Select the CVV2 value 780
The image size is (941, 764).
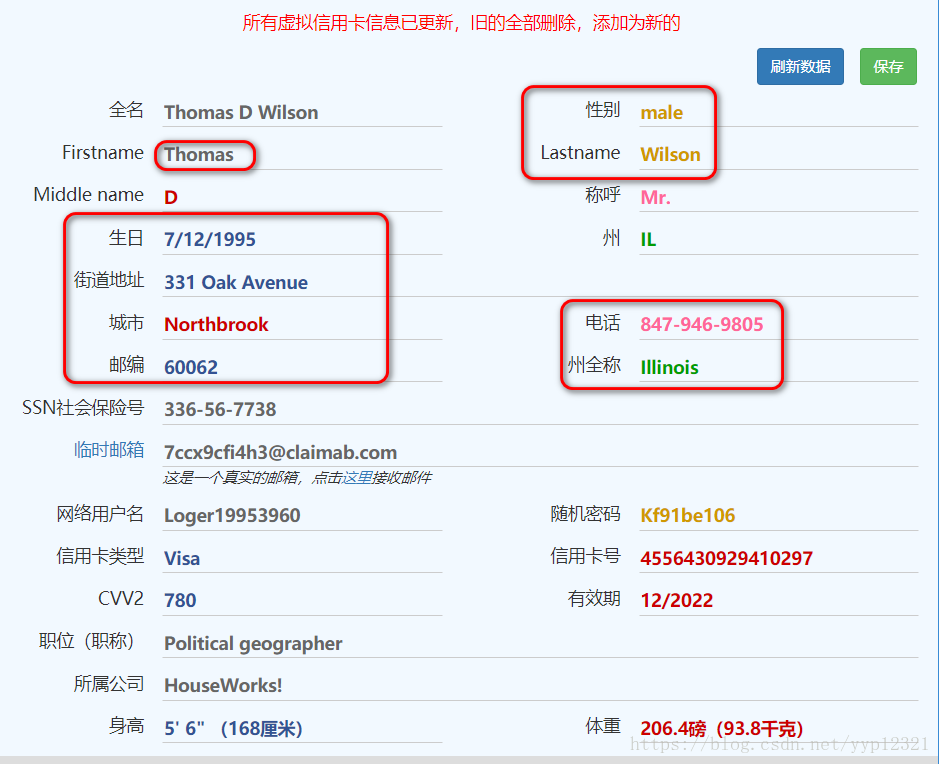click(x=180, y=600)
